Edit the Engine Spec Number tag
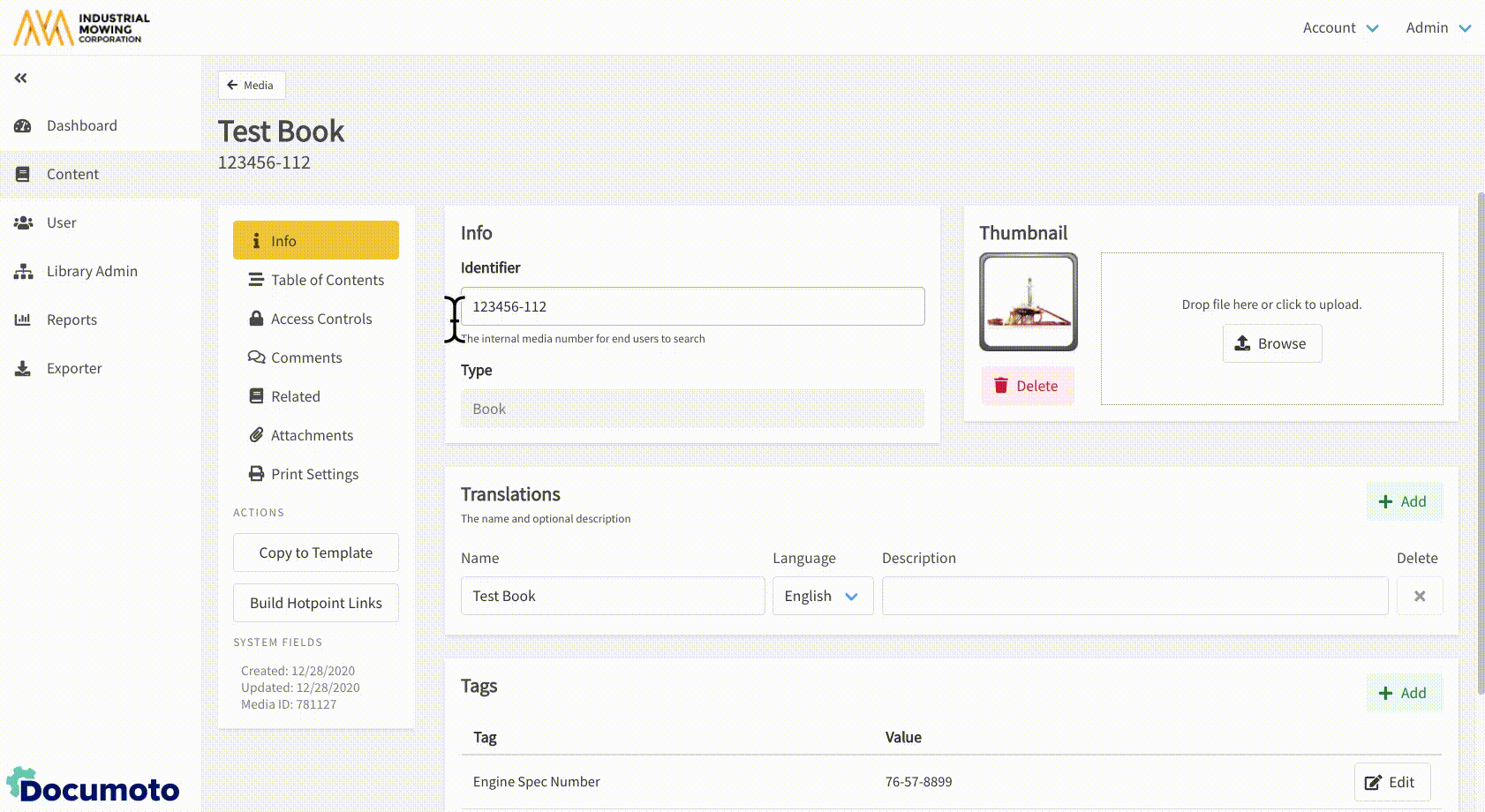The image size is (1485, 812). [x=1391, y=782]
